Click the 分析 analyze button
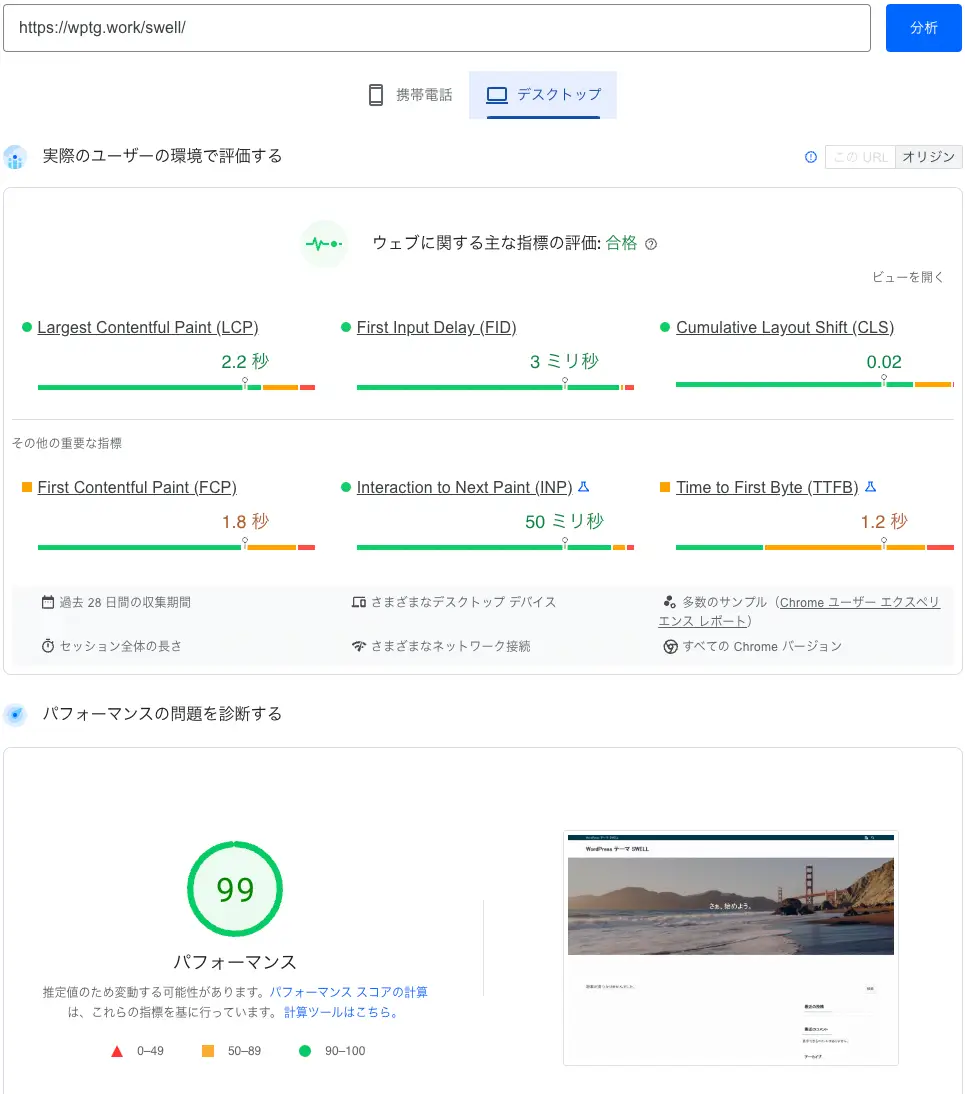This screenshot has height=1094, width=965. pyautogui.click(x=923, y=28)
